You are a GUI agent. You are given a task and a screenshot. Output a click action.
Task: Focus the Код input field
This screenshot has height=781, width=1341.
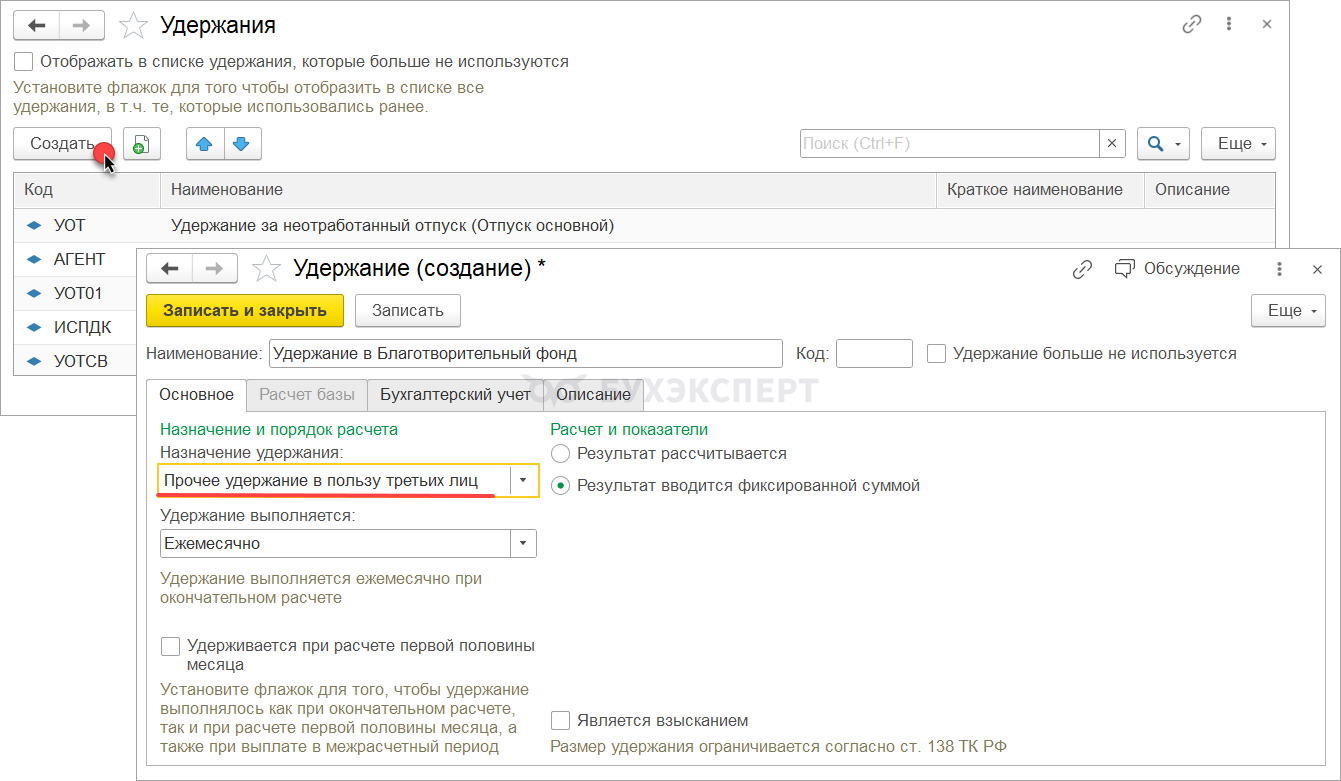point(874,353)
